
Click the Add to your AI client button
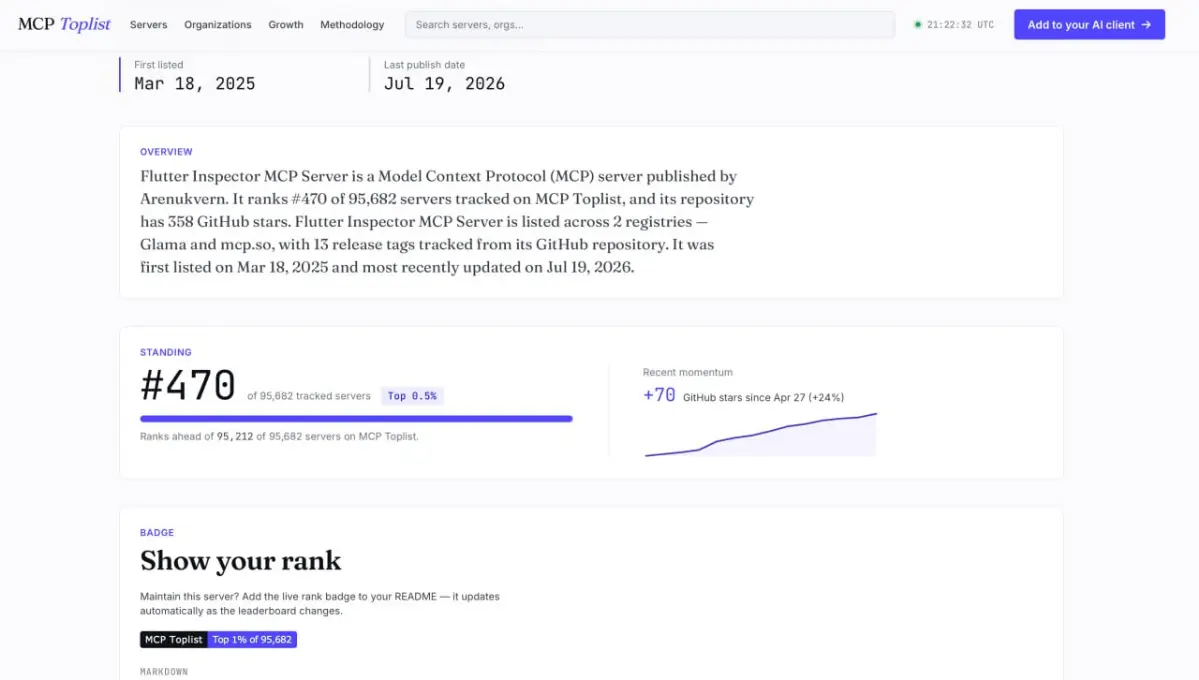tap(1089, 24)
